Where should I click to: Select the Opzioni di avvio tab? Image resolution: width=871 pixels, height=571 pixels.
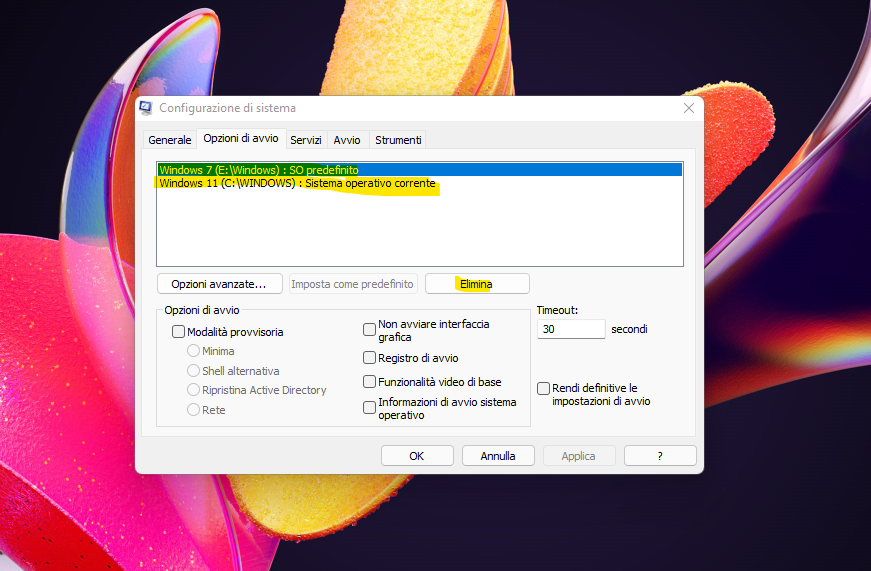tap(241, 139)
